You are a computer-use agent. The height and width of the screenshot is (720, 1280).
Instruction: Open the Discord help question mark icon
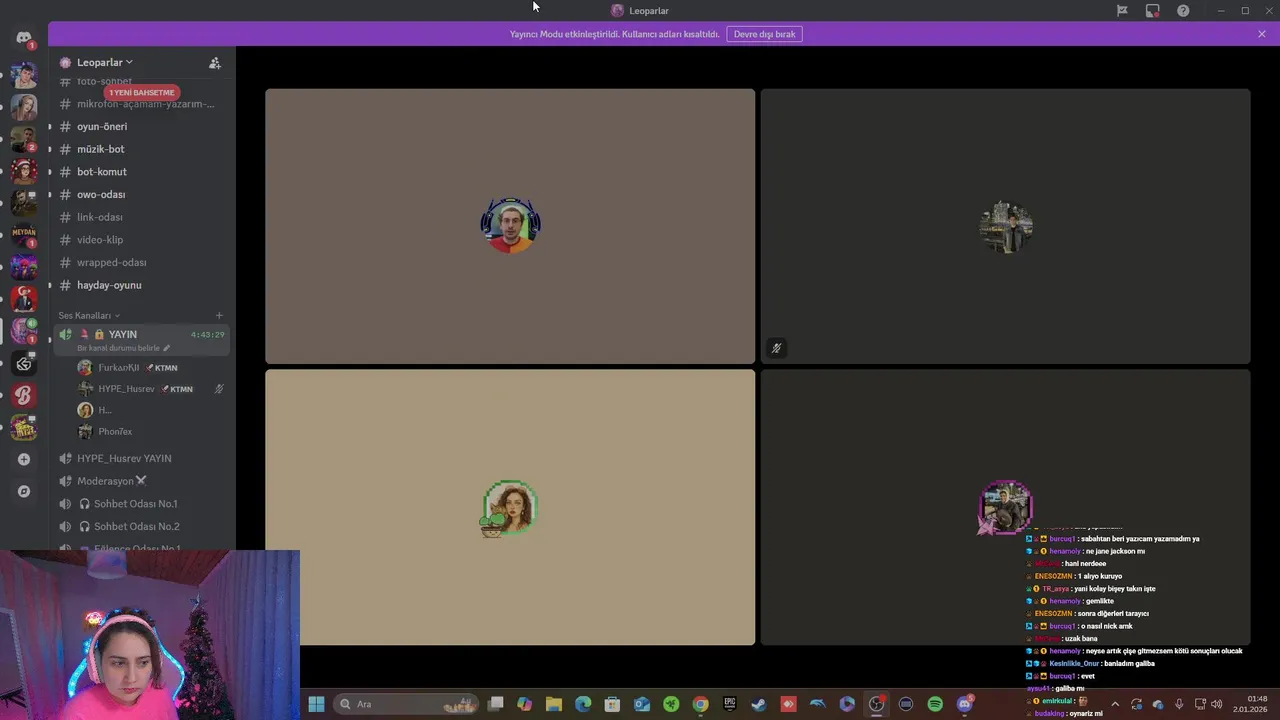pos(1183,10)
